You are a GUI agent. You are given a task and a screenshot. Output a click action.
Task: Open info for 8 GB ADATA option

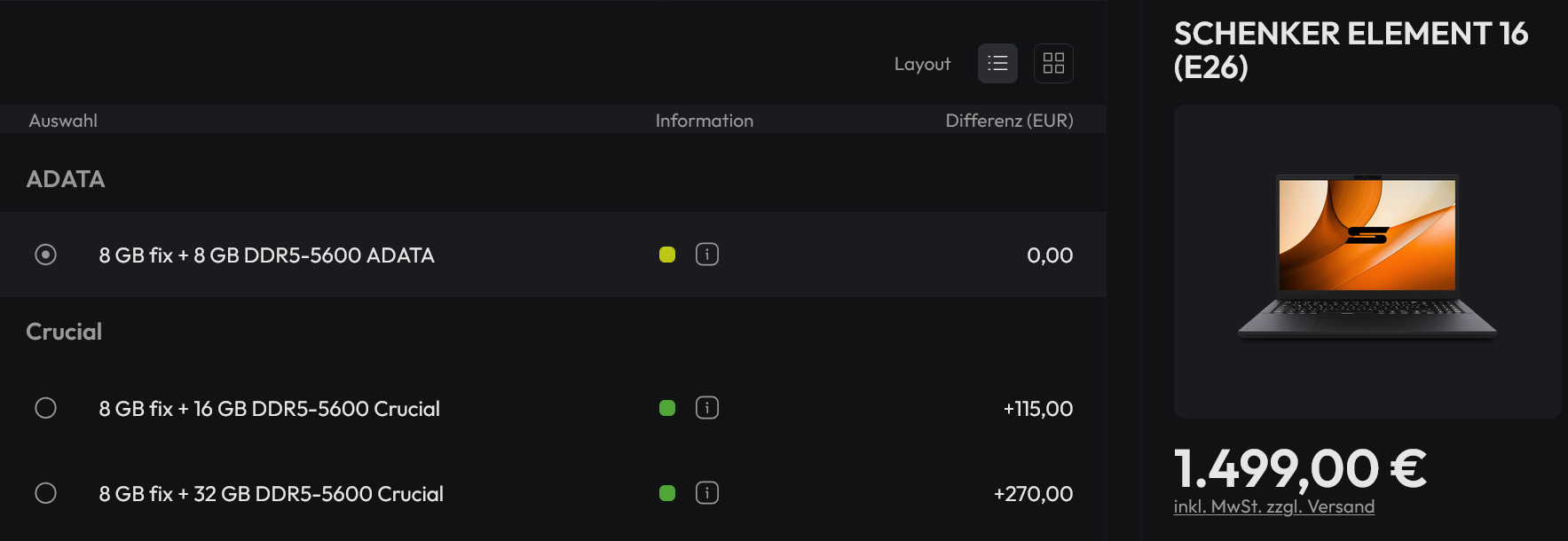coord(707,255)
